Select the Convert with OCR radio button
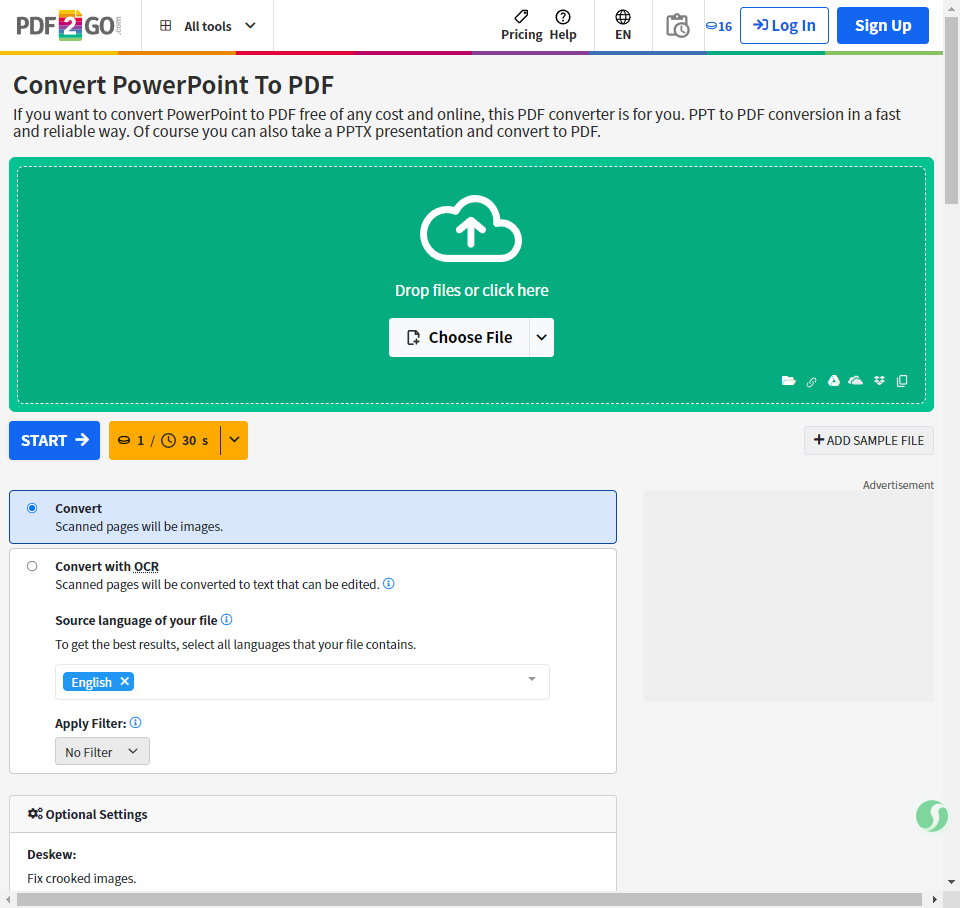This screenshot has height=908, width=960. point(32,566)
